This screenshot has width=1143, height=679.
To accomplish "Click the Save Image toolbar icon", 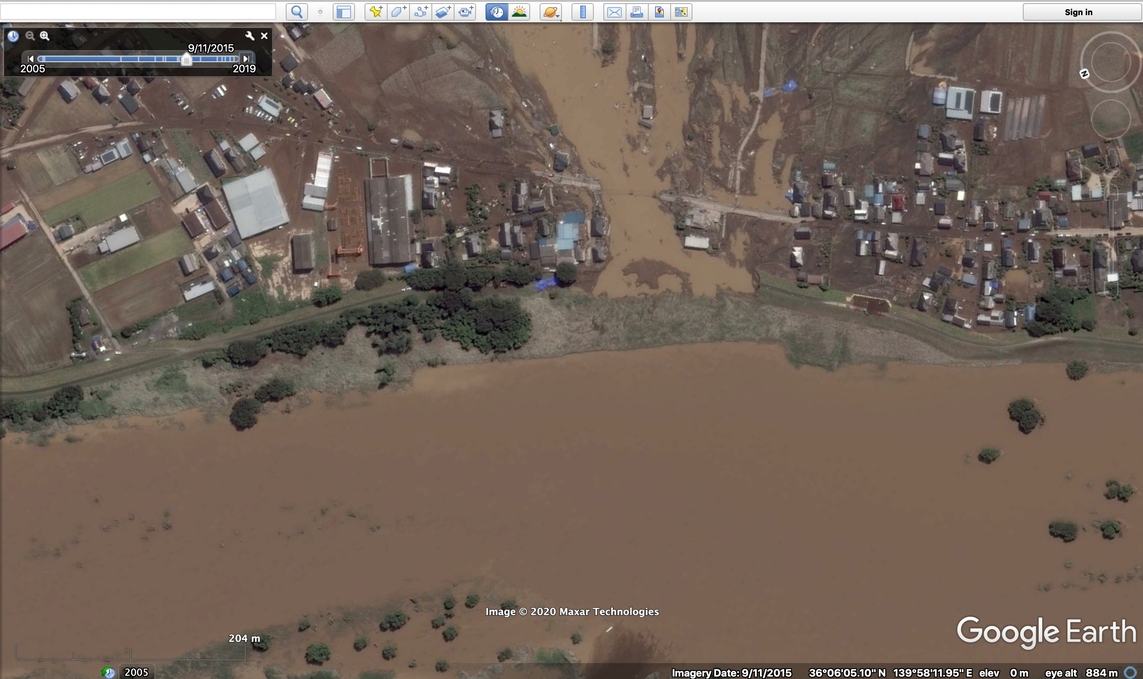I will pyautogui.click(x=659, y=12).
